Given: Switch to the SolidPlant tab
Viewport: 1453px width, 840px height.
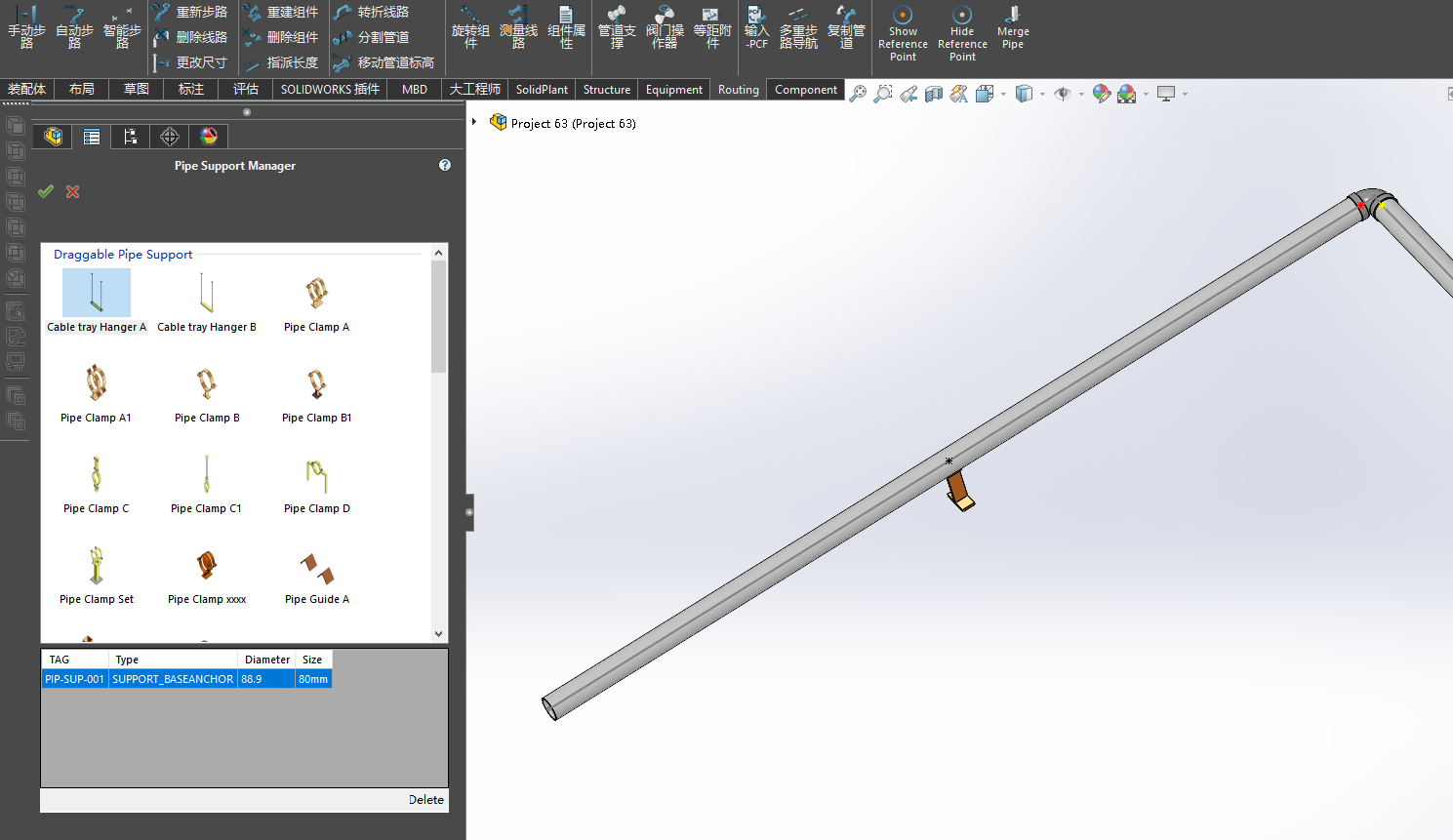Looking at the screenshot, I should (x=542, y=89).
